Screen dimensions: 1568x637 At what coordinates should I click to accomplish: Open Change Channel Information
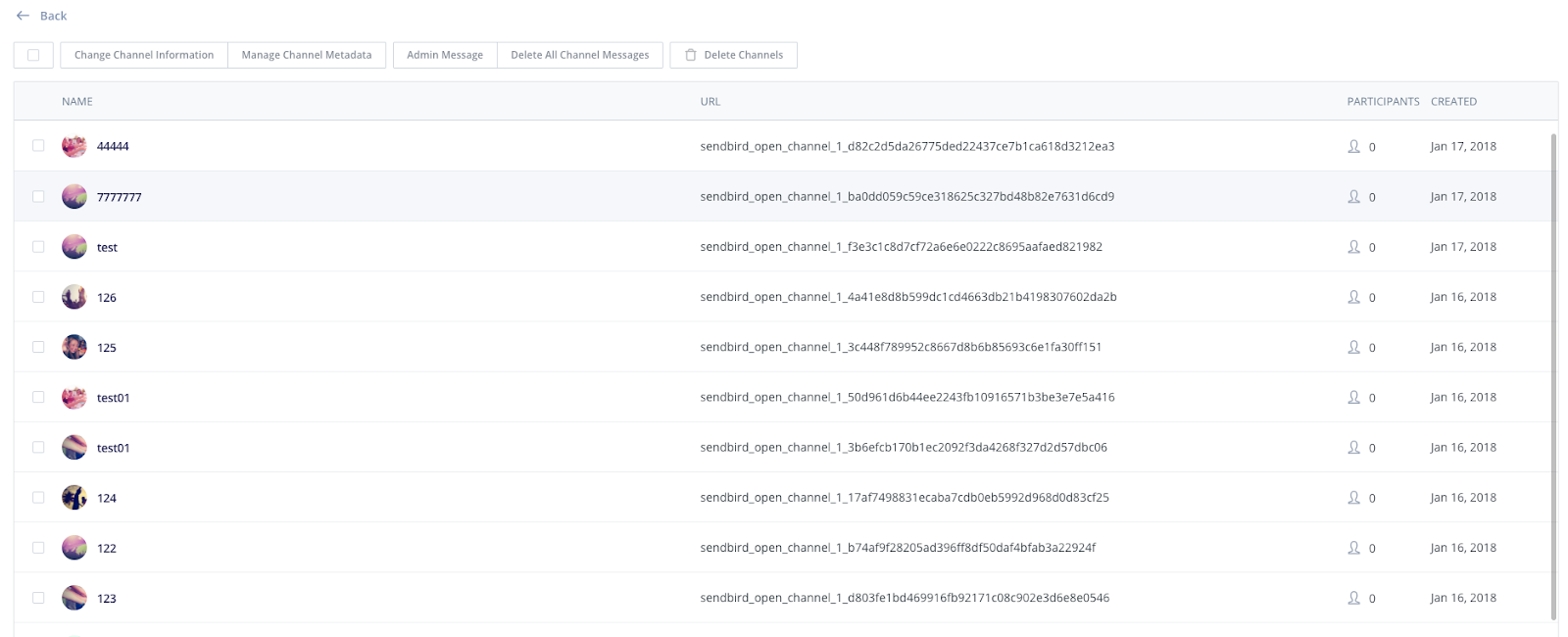pyautogui.click(x=144, y=55)
